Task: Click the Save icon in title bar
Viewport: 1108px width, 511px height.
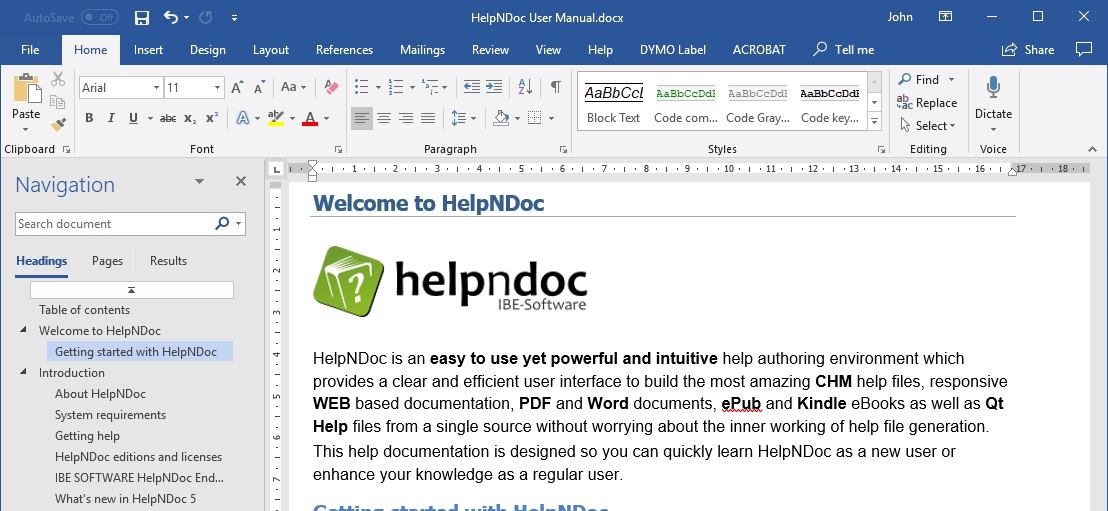Action: click(x=141, y=18)
